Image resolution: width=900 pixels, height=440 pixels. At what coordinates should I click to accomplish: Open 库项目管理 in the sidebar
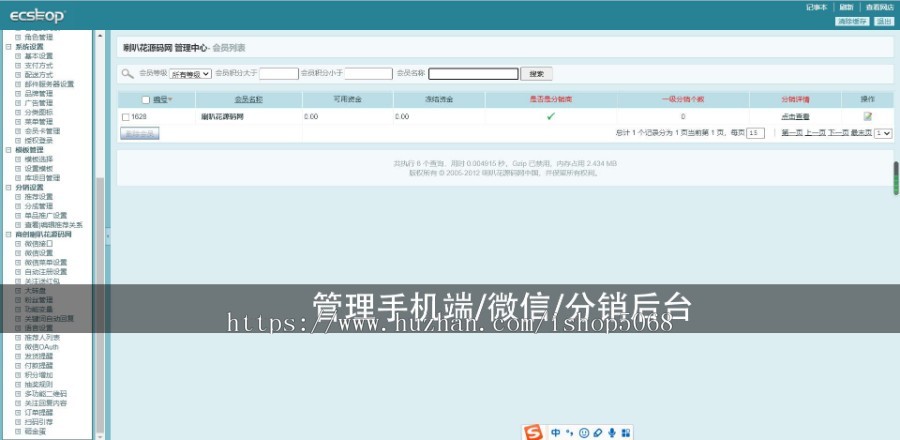coord(42,178)
